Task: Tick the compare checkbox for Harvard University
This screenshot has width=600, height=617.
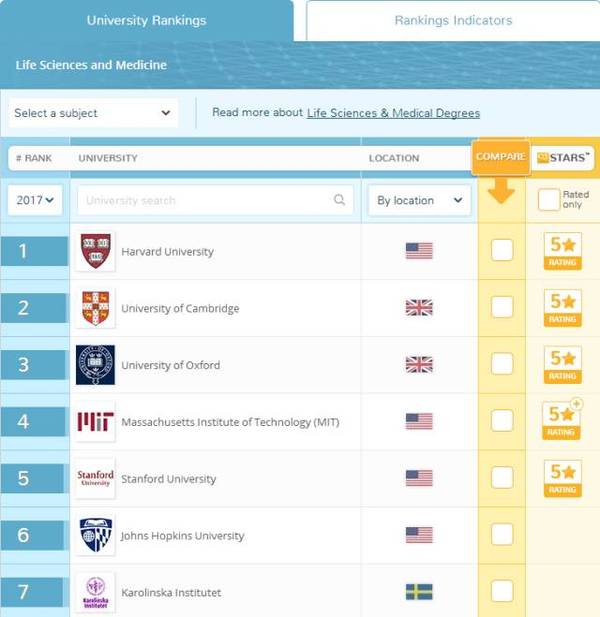Action: 502,250
